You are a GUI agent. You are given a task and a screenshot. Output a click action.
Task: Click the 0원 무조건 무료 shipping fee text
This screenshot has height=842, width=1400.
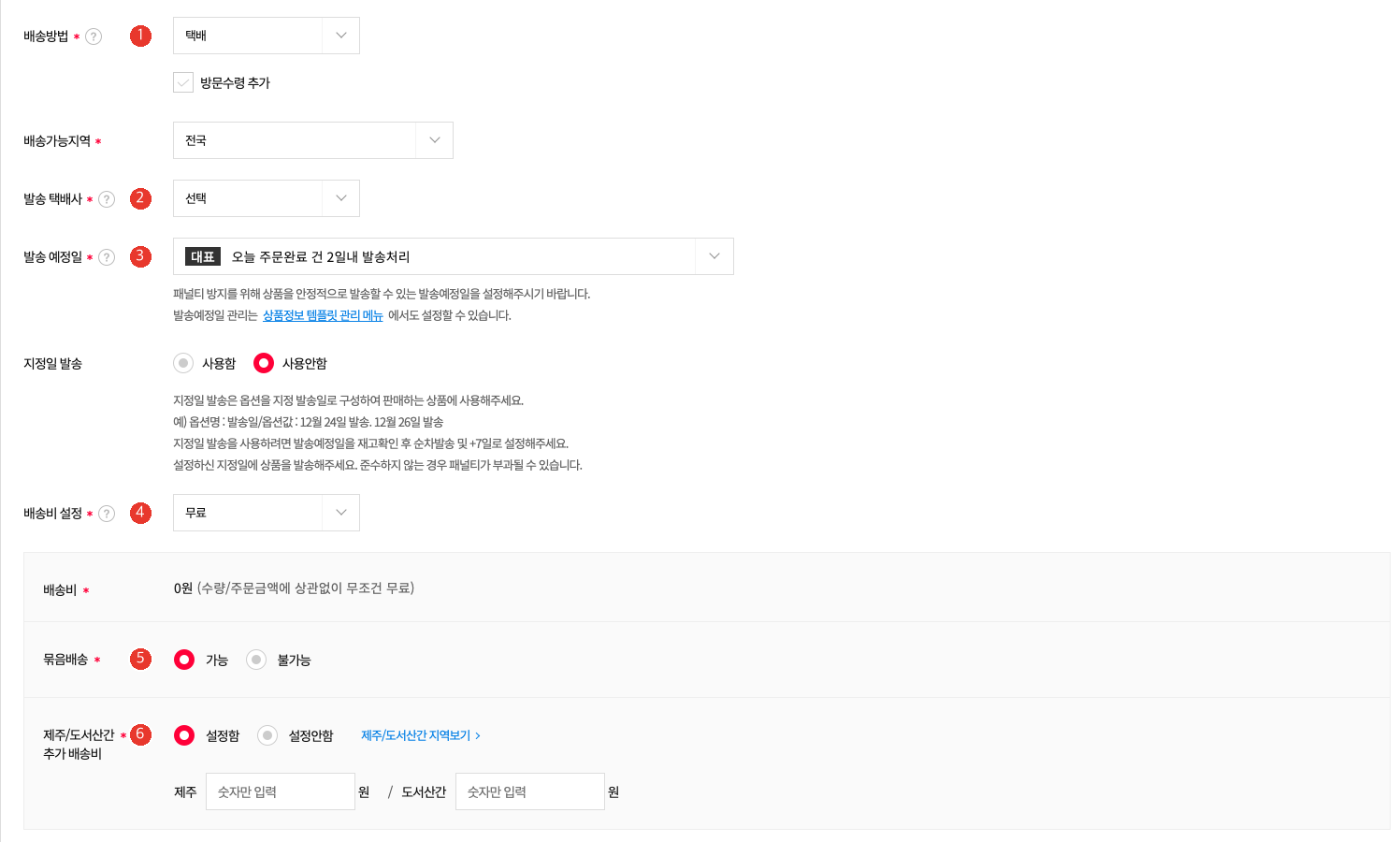click(x=294, y=588)
